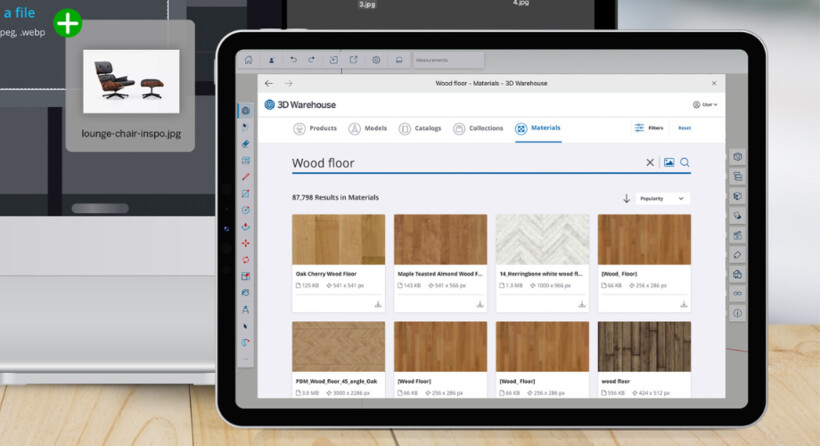This screenshot has height=446, width=820.
Task: Click the Reset link
Action: 684,128
